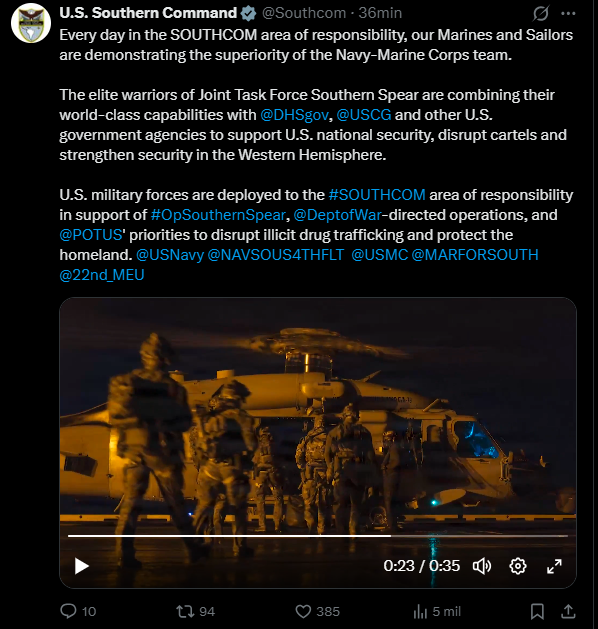Viewport: 598px width, 629px height.
Task: Play the video
Action: [82, 566]
